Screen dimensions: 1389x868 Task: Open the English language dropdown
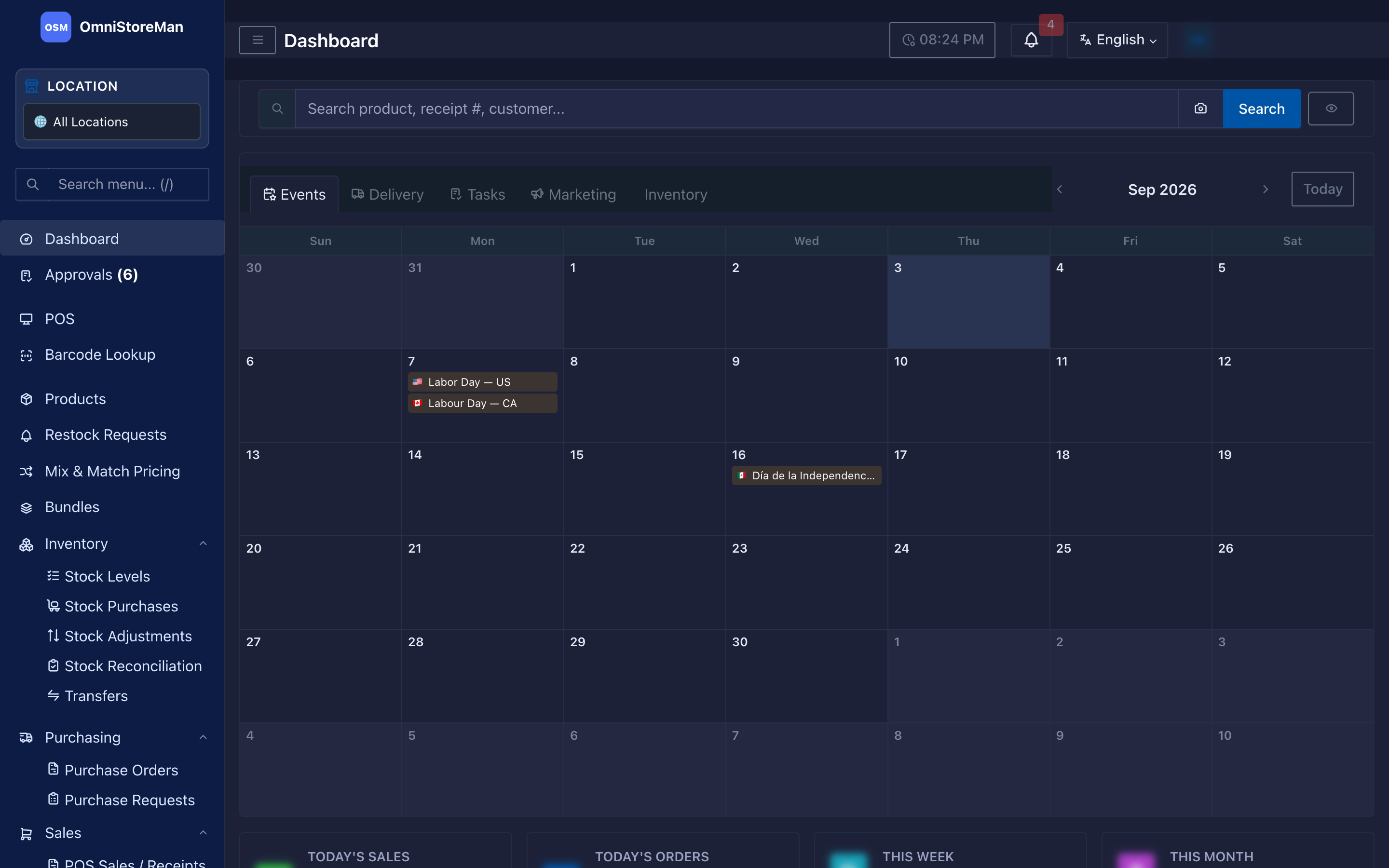pyautogui.click(x=1117, y=40)
